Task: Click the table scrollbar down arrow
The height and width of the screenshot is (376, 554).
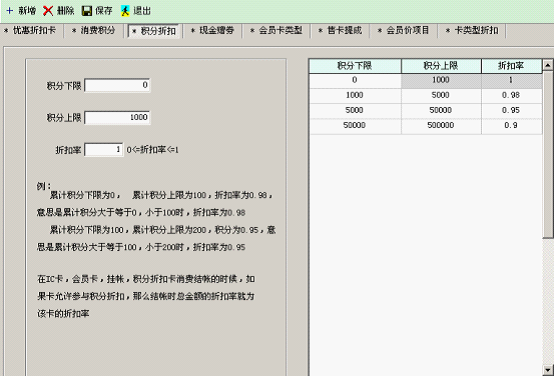Action: pos(548,369)
